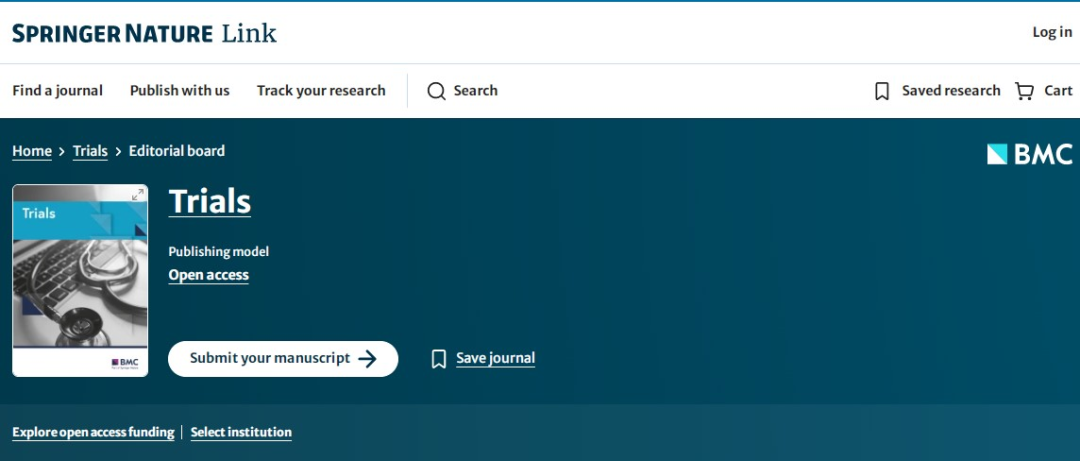This screenshot has height=461, width=1080.
Task: Open Find a journal menu
Action: pyautogui.click(x=57, y=91)
